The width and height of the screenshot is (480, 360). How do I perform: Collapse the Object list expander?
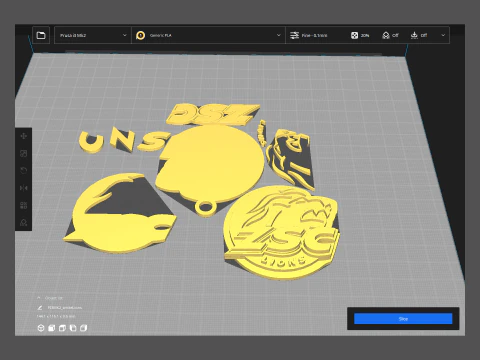point(39,298)
